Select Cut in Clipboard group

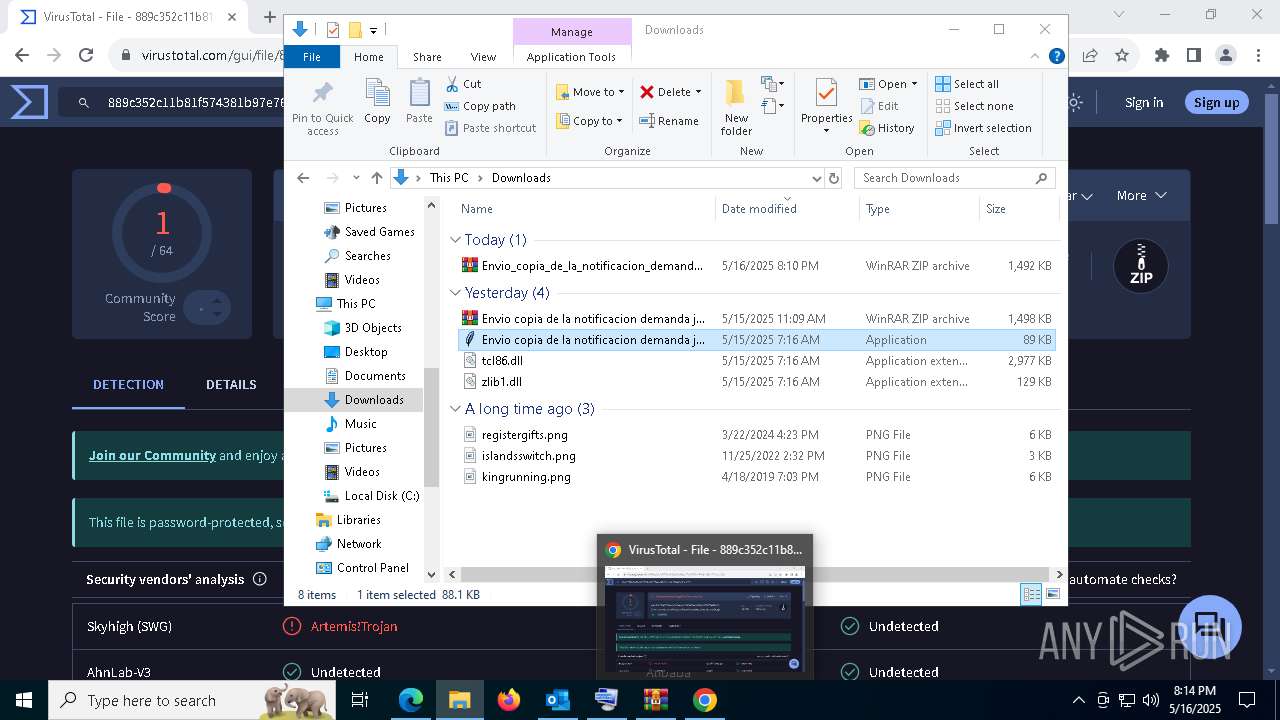(463, 84)
